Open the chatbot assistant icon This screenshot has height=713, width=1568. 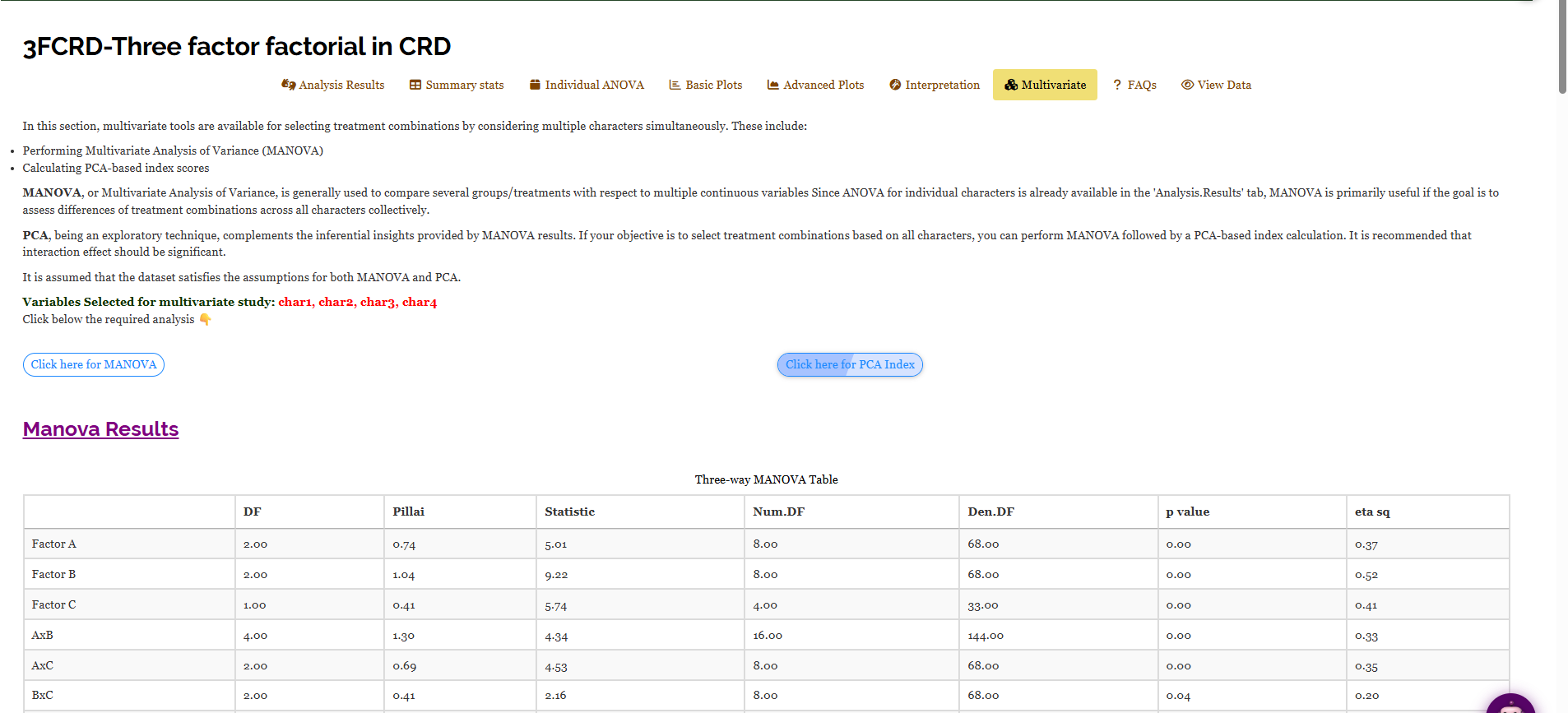[1510, 704]
